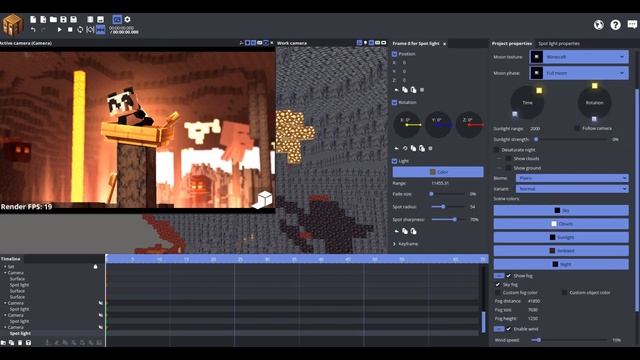Viewport: 640px width, 360px height.
Task: Toggle the Enable wind checkbox
Action: point(509,329)
